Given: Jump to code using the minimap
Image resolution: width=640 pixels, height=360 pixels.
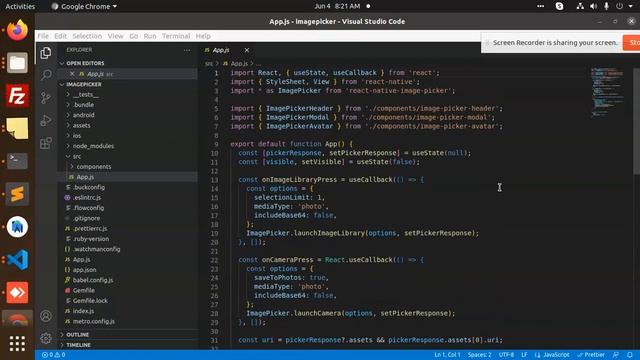Looking at the screenshot, I should click(607, 92).
